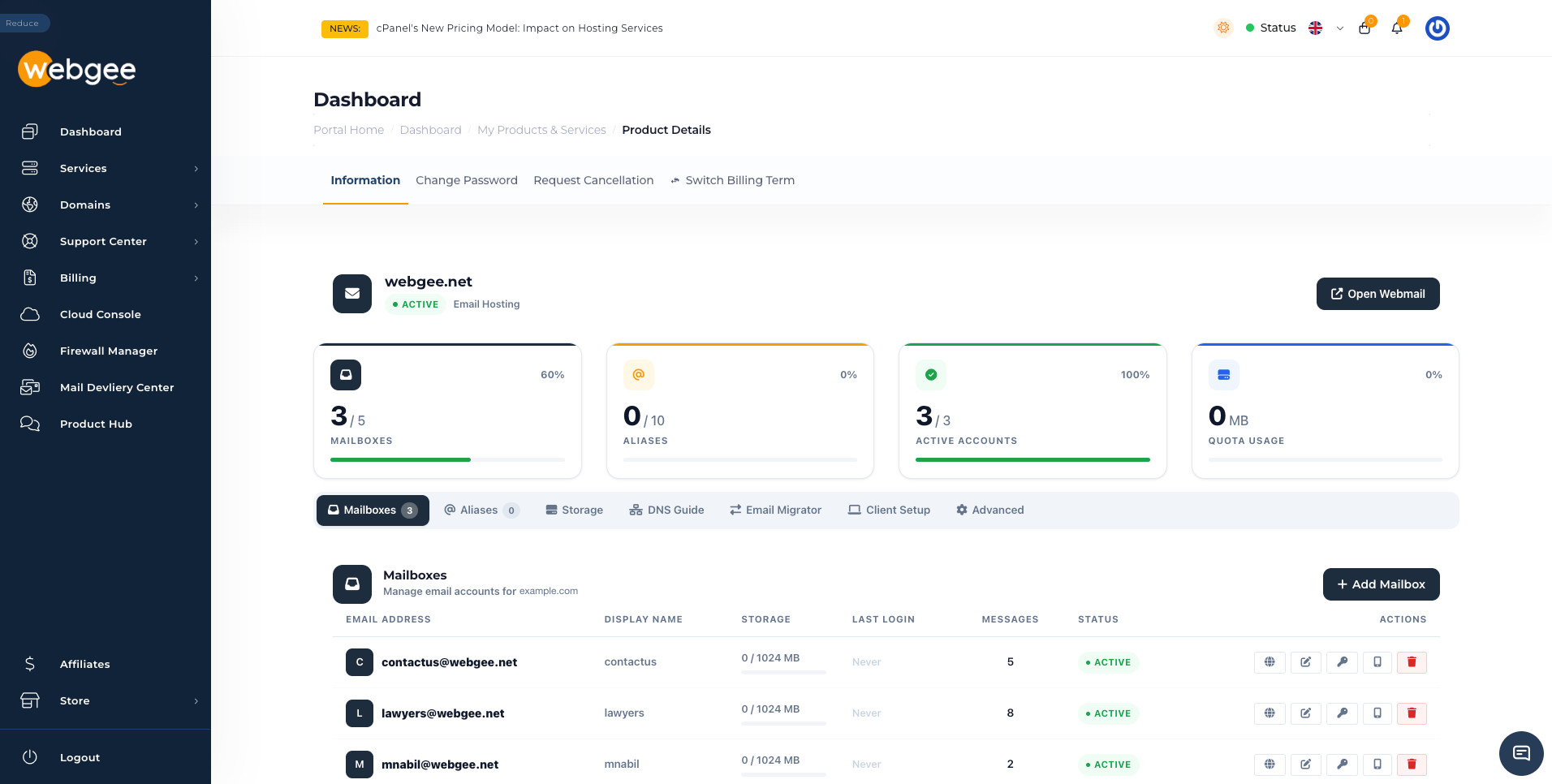Switch to the Email Migrator tab
1552x784 pixels.
click(775, 510)
